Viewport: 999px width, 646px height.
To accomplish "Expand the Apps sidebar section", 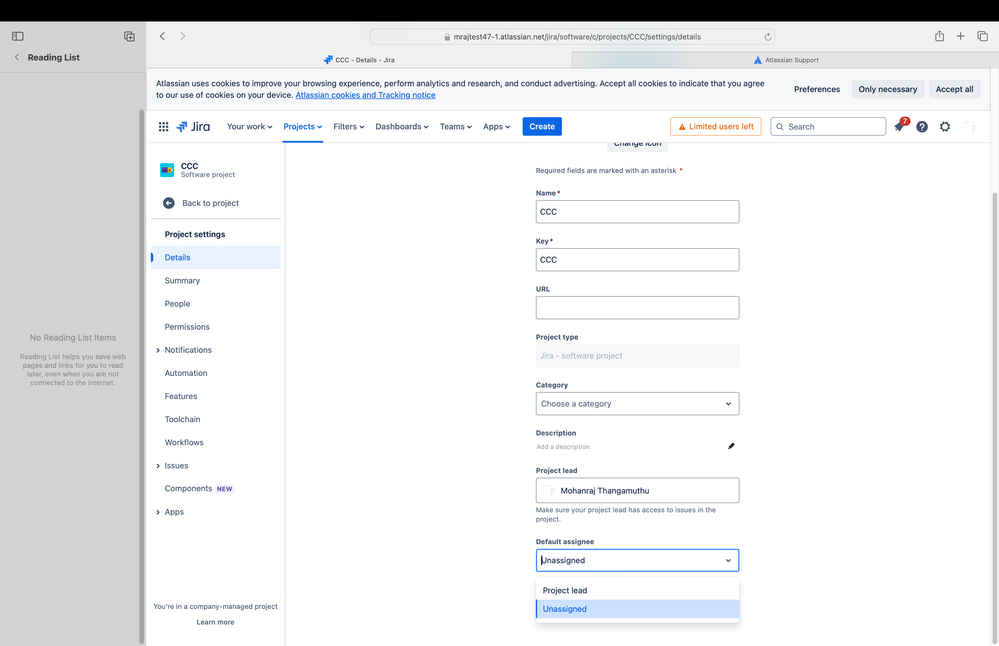I will tap(158, 512).
